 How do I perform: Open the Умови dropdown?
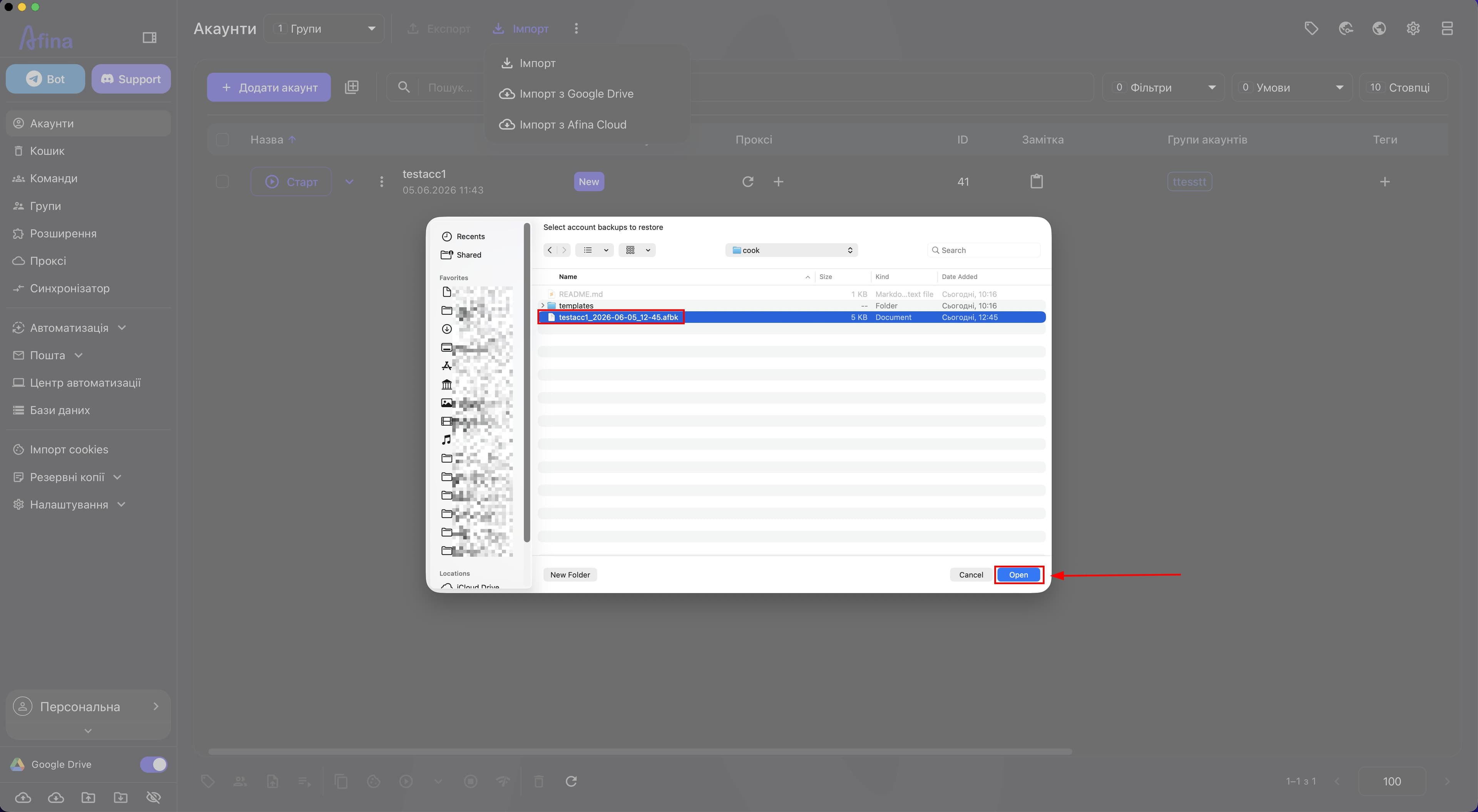coord(1292,87)
